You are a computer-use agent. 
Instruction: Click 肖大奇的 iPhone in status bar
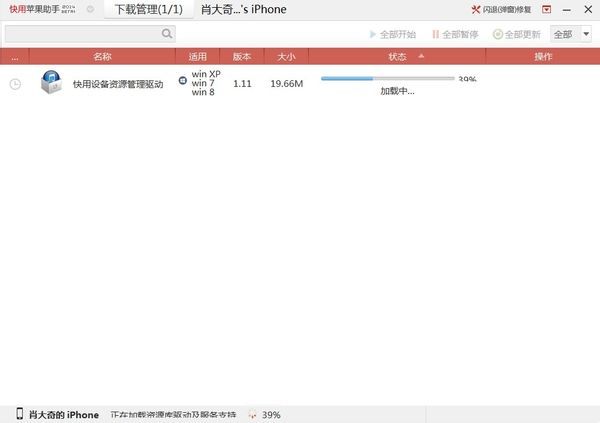pos(64,415)
